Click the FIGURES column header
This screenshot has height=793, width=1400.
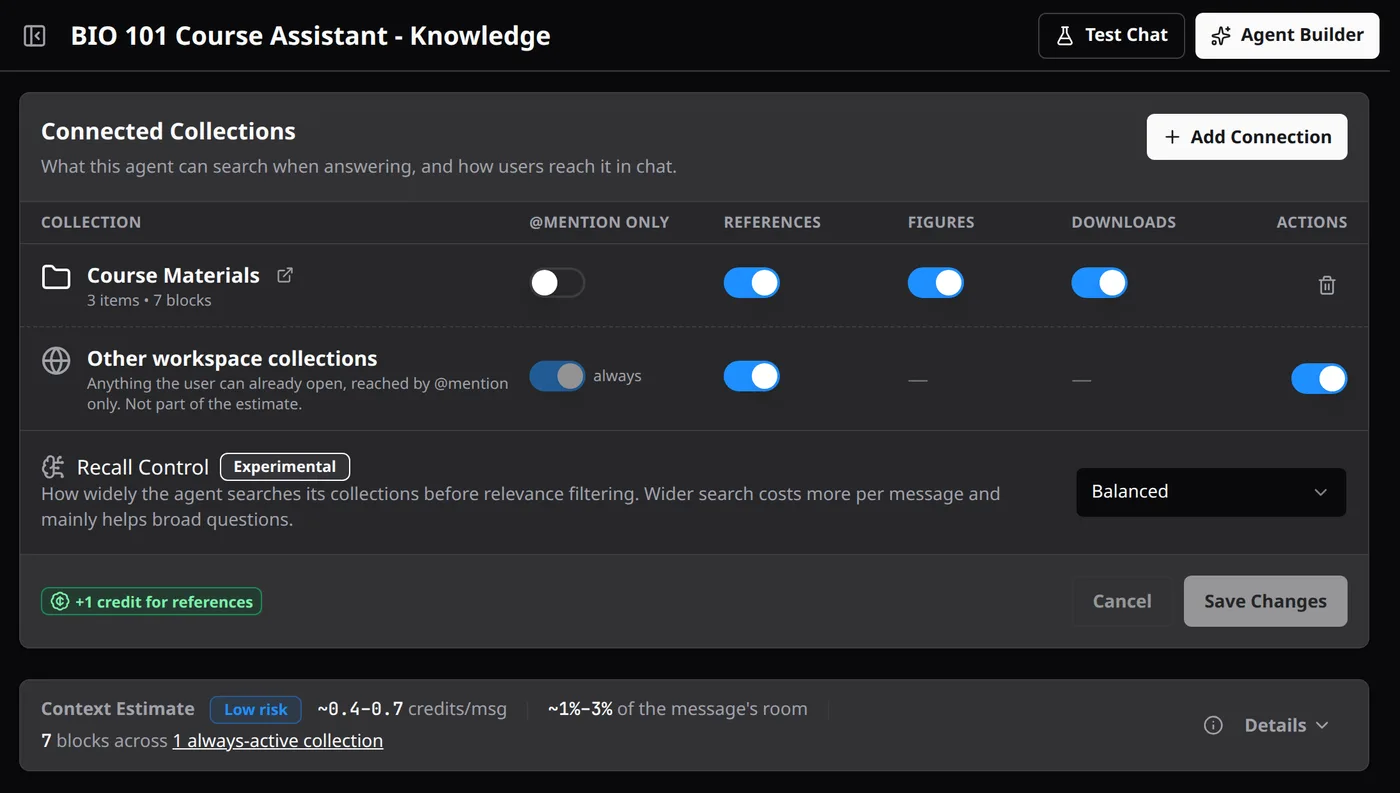point(941,222)
